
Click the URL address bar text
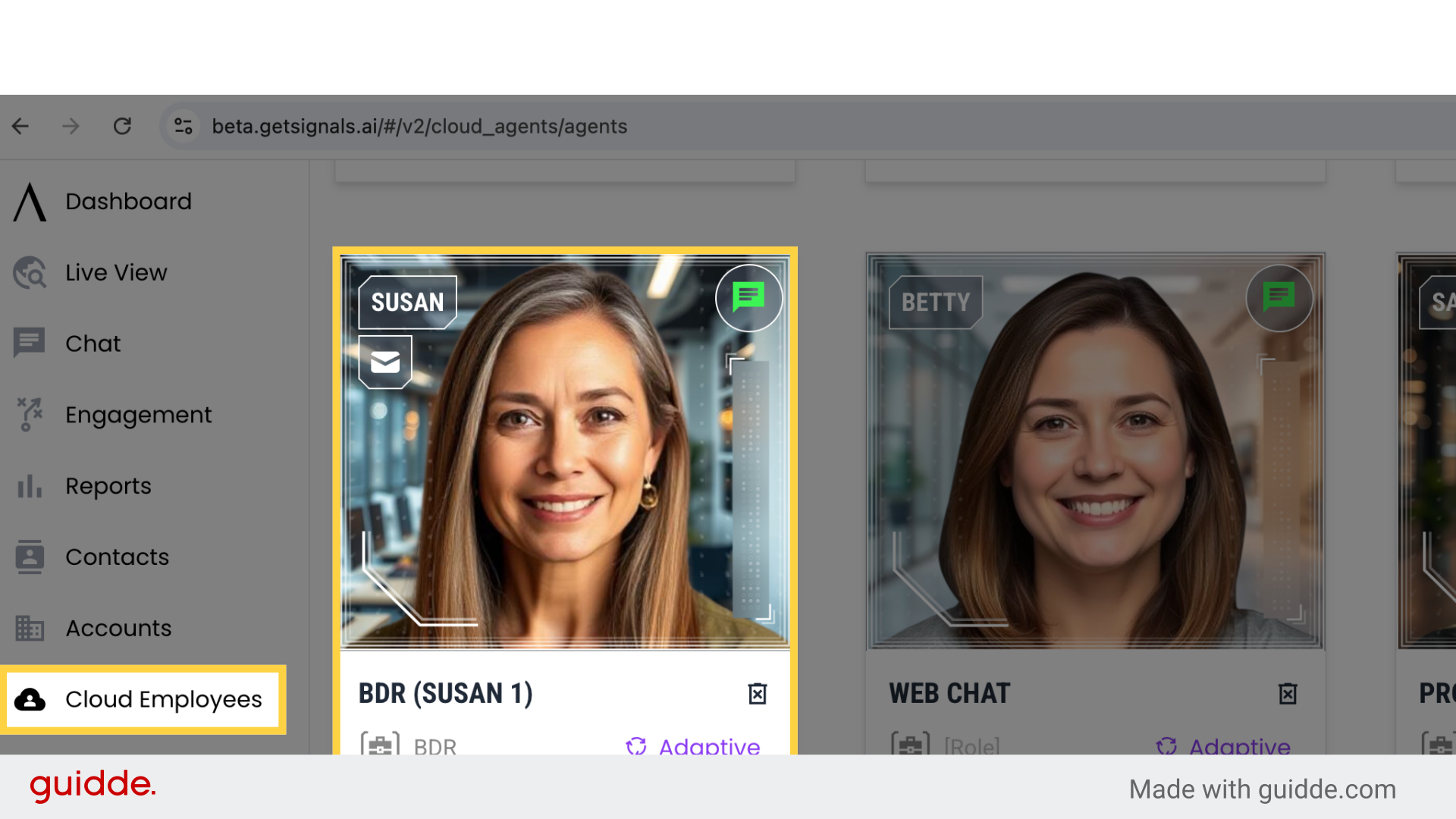(x=419, y=126)
